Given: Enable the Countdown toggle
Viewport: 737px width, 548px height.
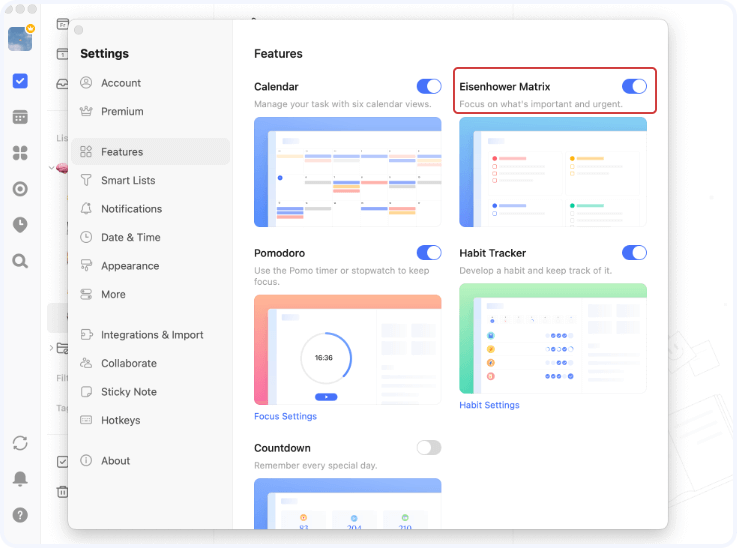Looking at the screenshot, I should [429, 447].
